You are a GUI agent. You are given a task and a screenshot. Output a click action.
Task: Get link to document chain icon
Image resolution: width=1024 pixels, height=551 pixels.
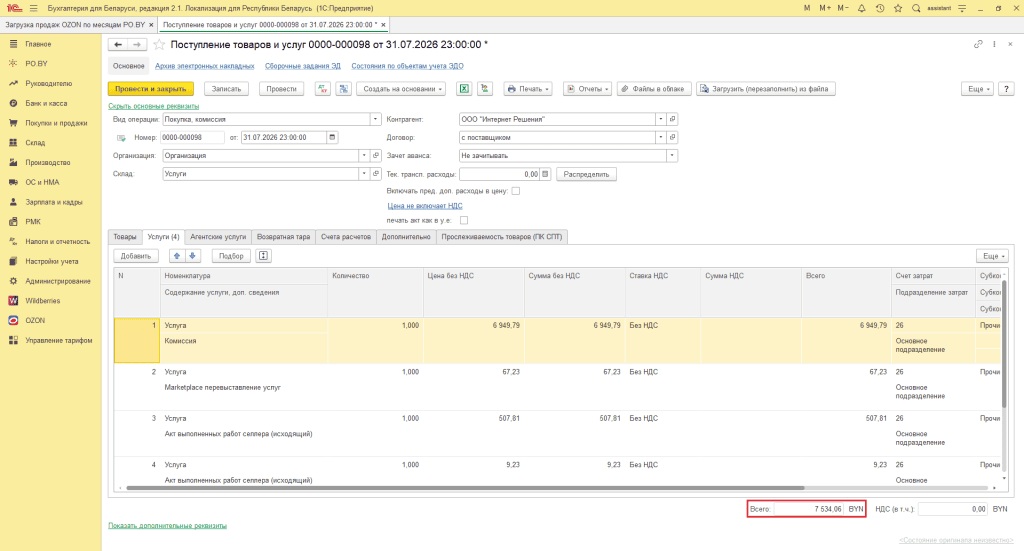(978, 44)
